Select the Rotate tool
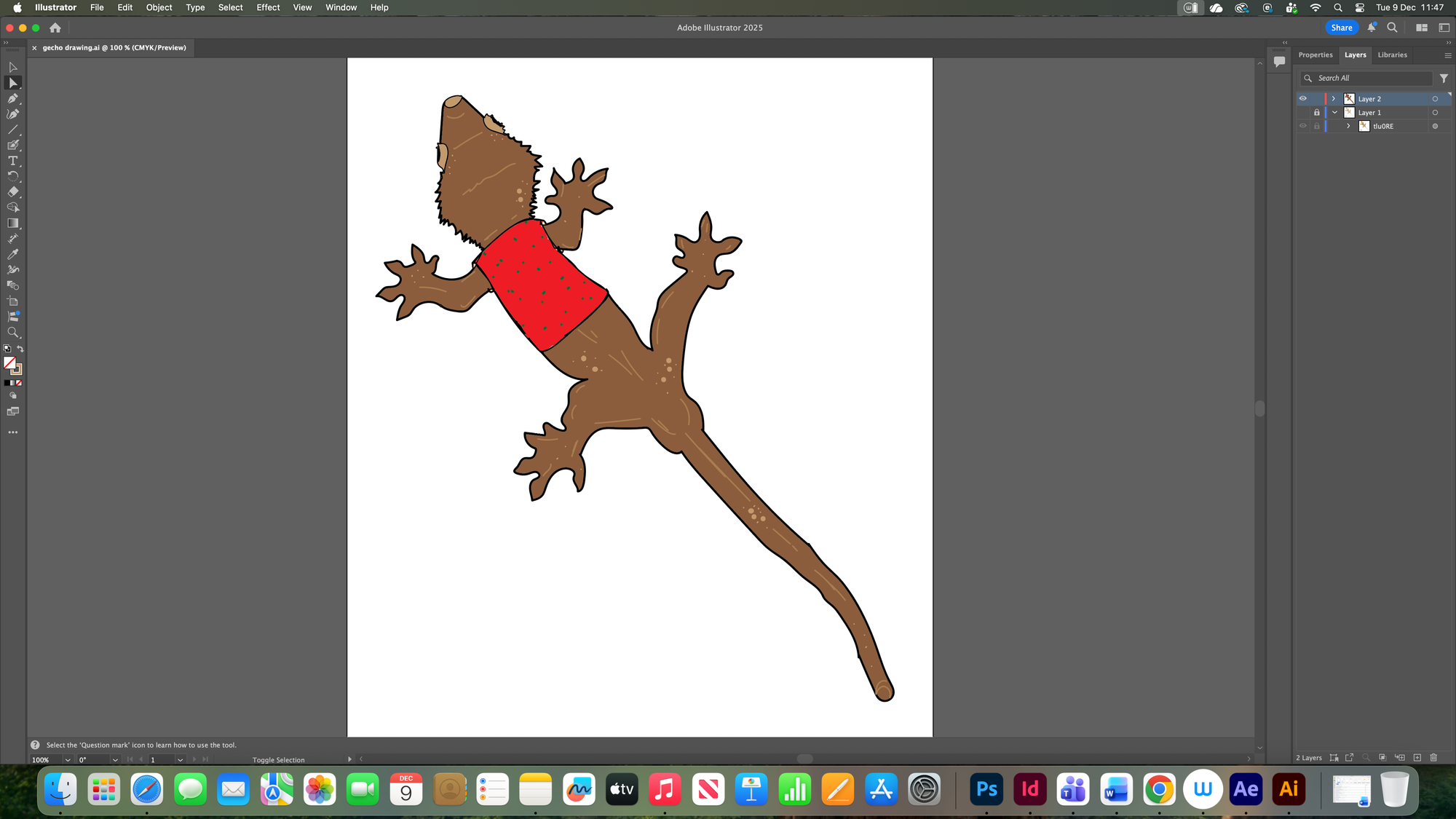The height and width of the screenshot is (819, 1456). (12, 176)
